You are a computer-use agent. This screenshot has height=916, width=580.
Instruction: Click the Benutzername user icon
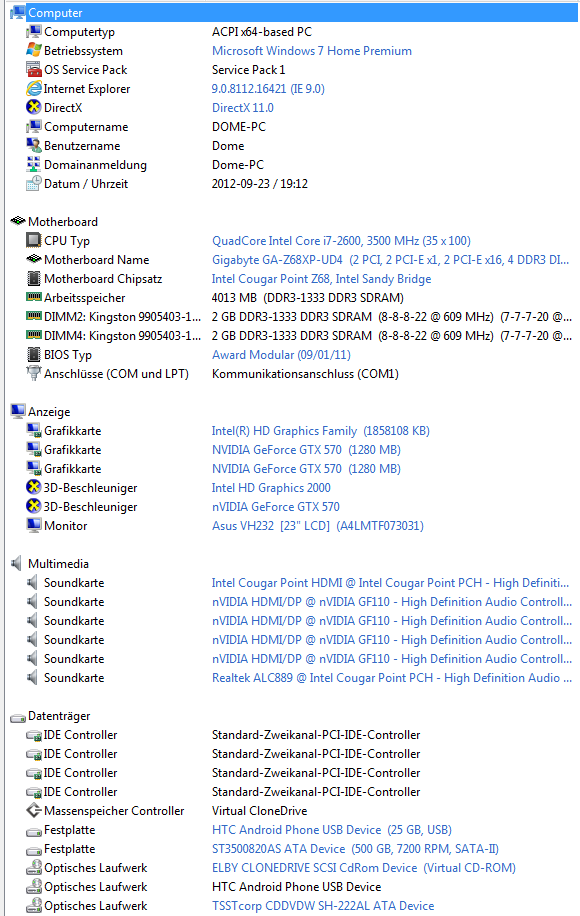click(x=34, y=145)
